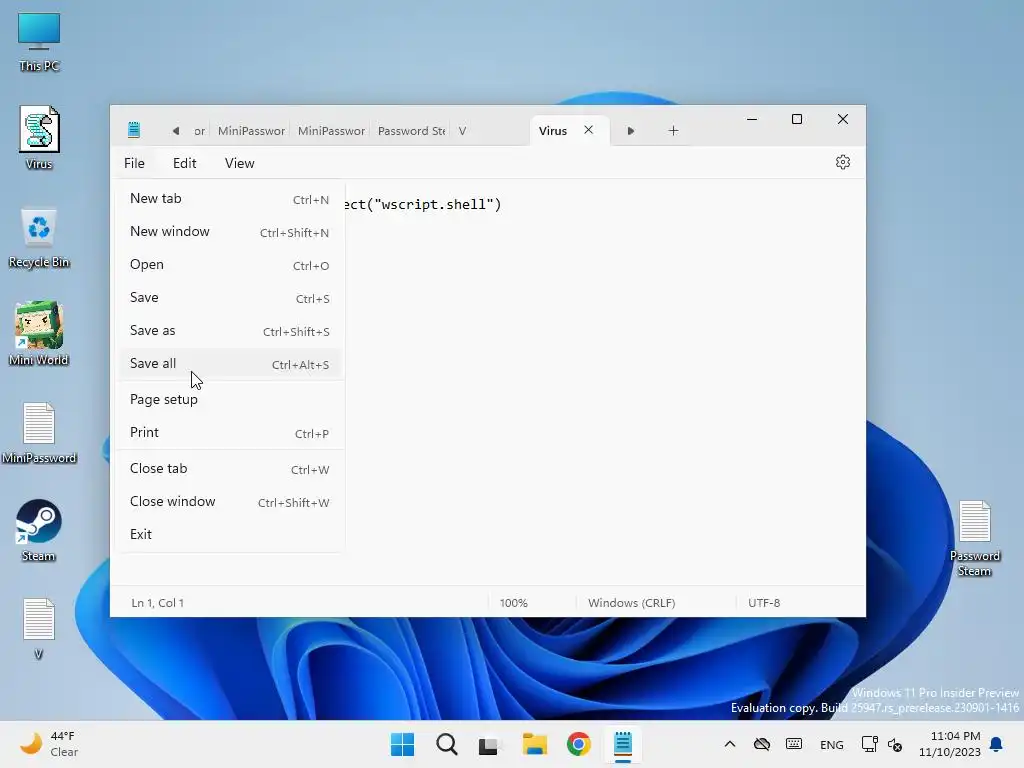Choose New window from File menu

point(231,232)
